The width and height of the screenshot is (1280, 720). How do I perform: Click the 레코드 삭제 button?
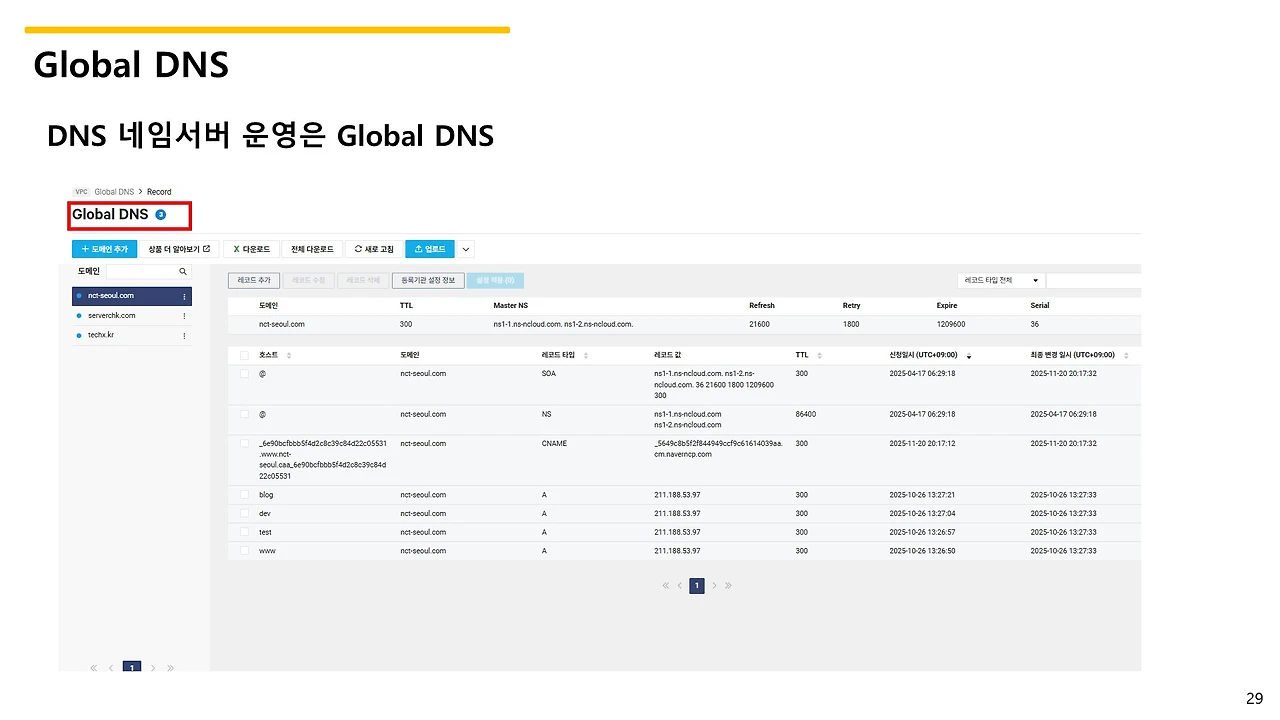coord(363,281)
